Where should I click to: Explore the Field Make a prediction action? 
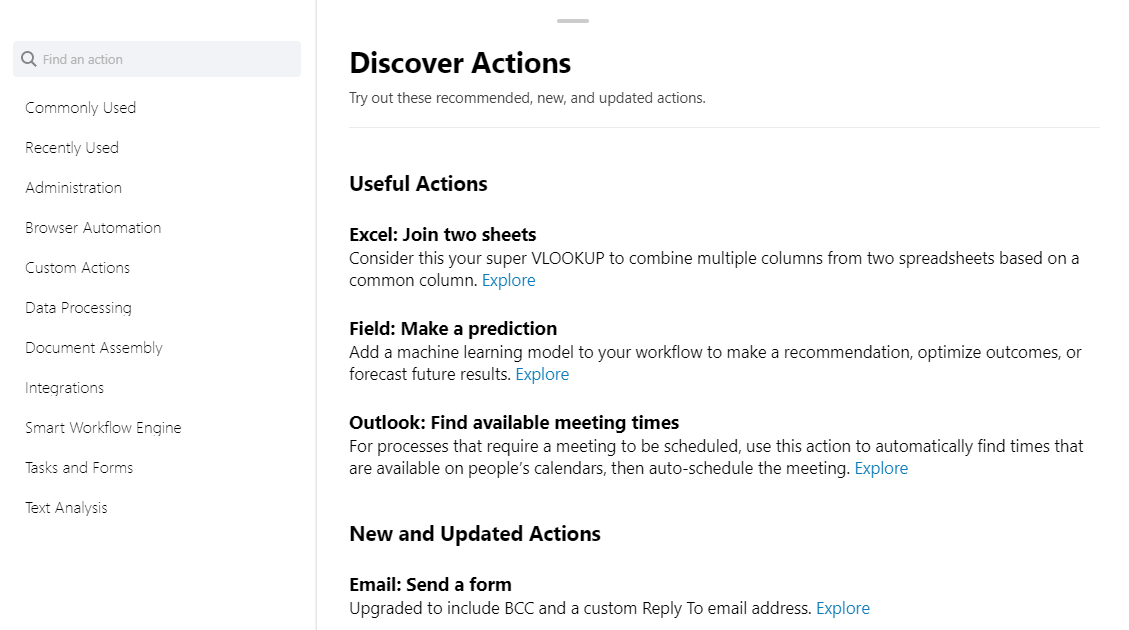[x=542, y=375]
